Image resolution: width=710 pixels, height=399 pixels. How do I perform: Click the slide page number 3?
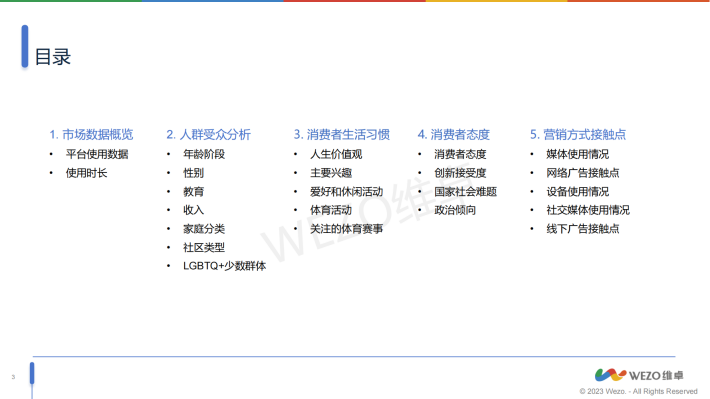[13, 377]
